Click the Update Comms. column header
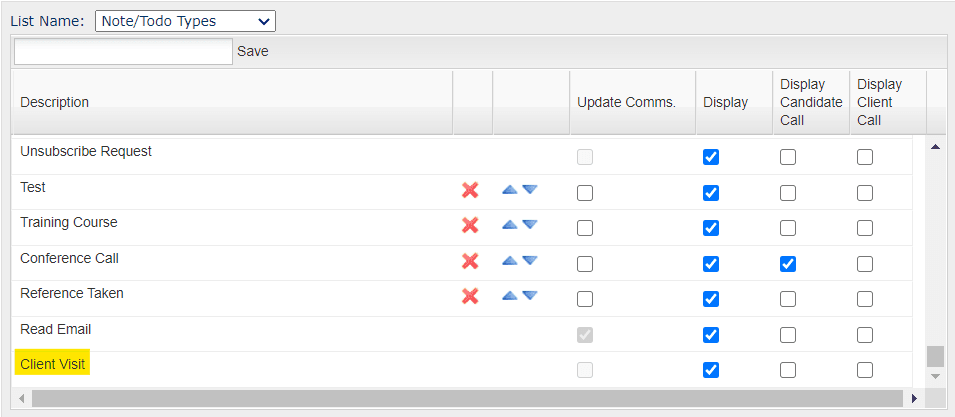This screenshot has height=417, width=955. (626, 102)
